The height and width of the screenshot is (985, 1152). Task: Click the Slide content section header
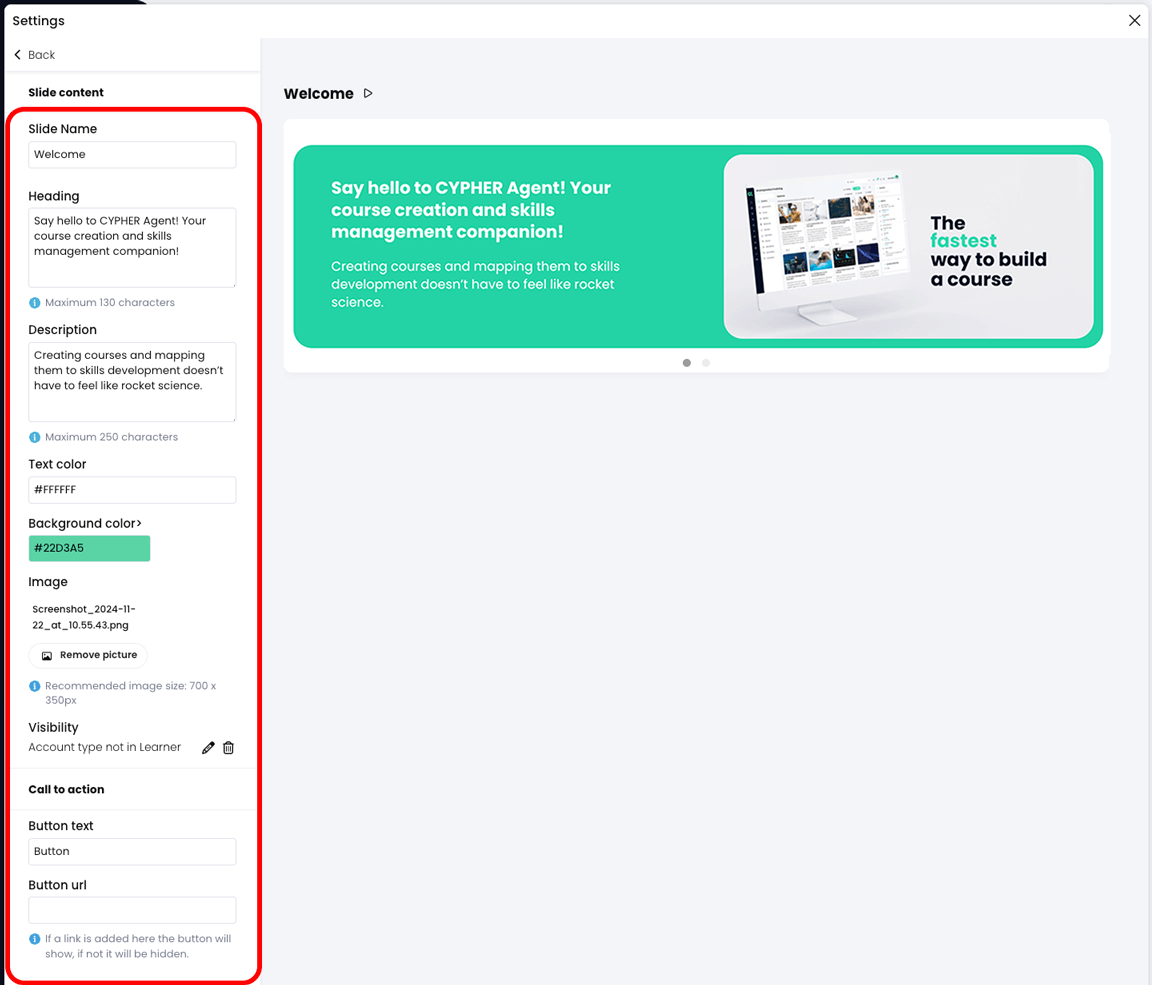click(66, 93)
